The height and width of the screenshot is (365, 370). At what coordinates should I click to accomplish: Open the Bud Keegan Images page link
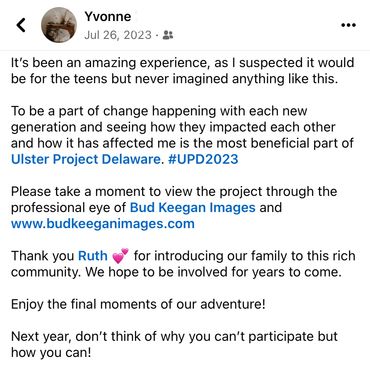(193, 208)
